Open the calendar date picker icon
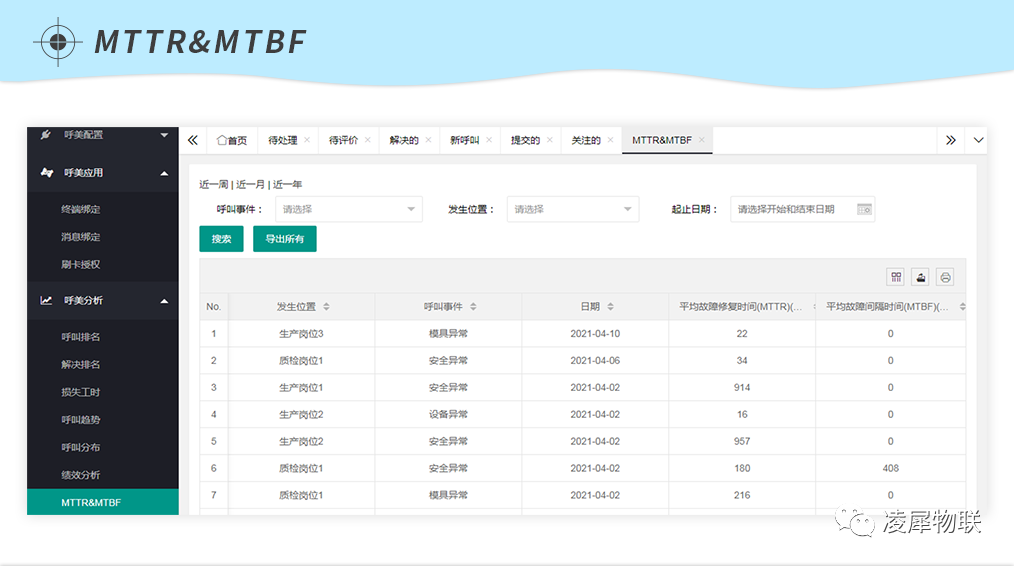1014x566 pixels. 864,210
